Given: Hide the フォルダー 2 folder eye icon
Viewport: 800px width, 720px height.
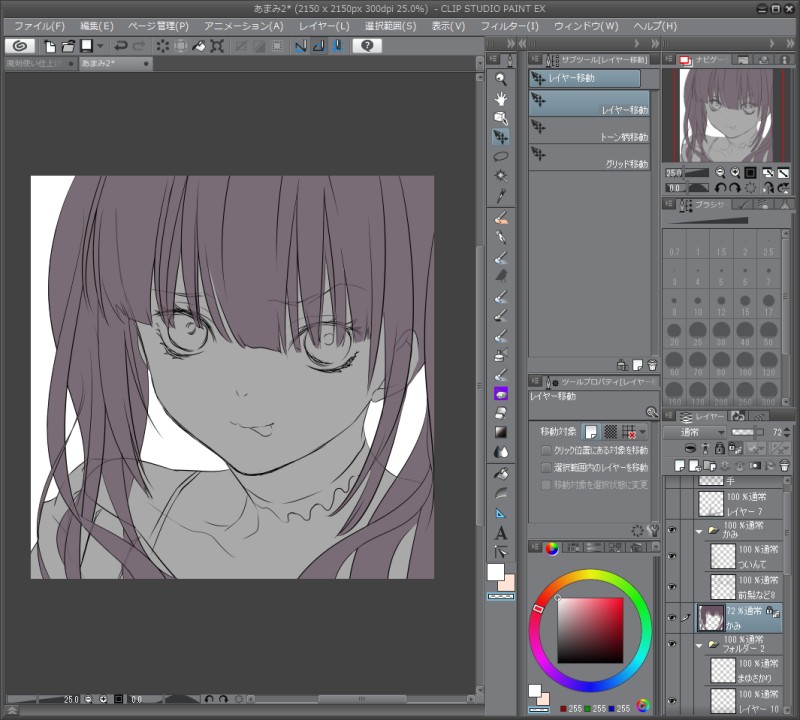Looking at the screenshot, I should (x=672, y=644).
